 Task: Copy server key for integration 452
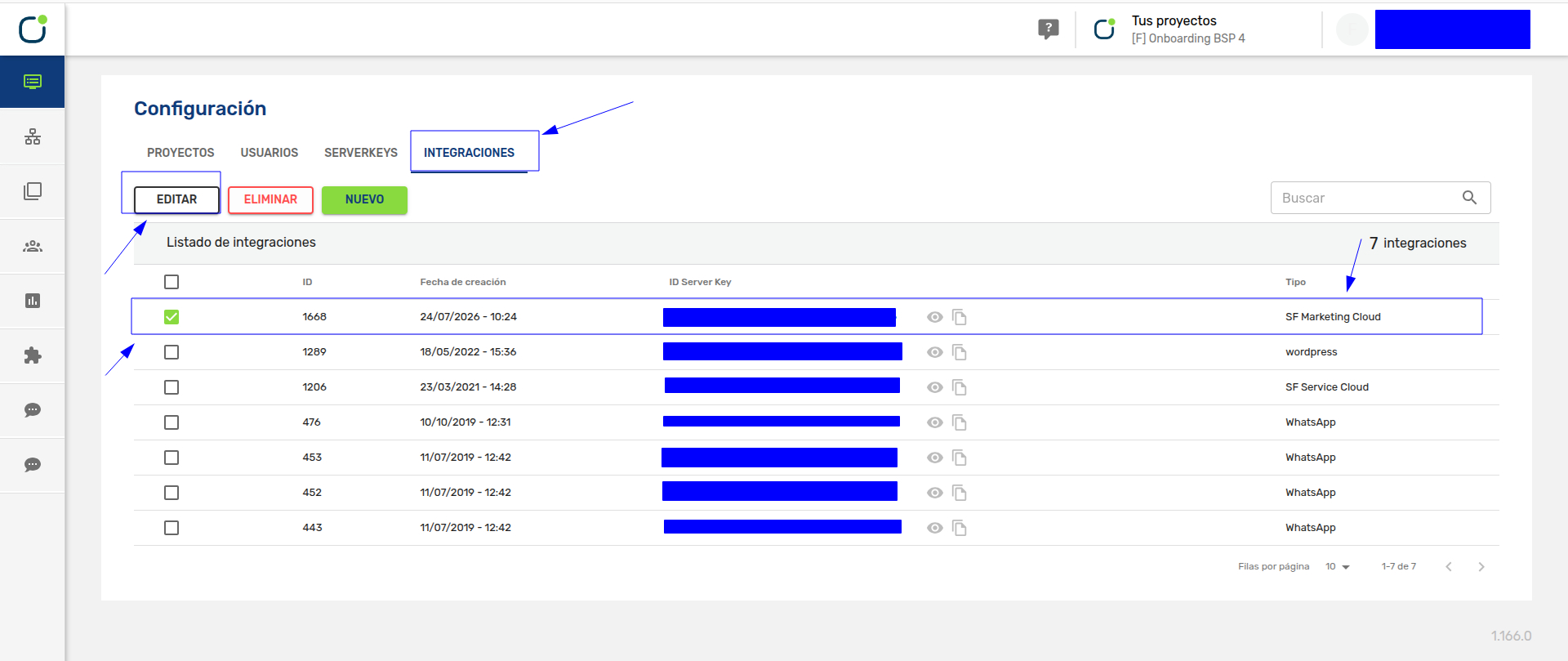960,493
